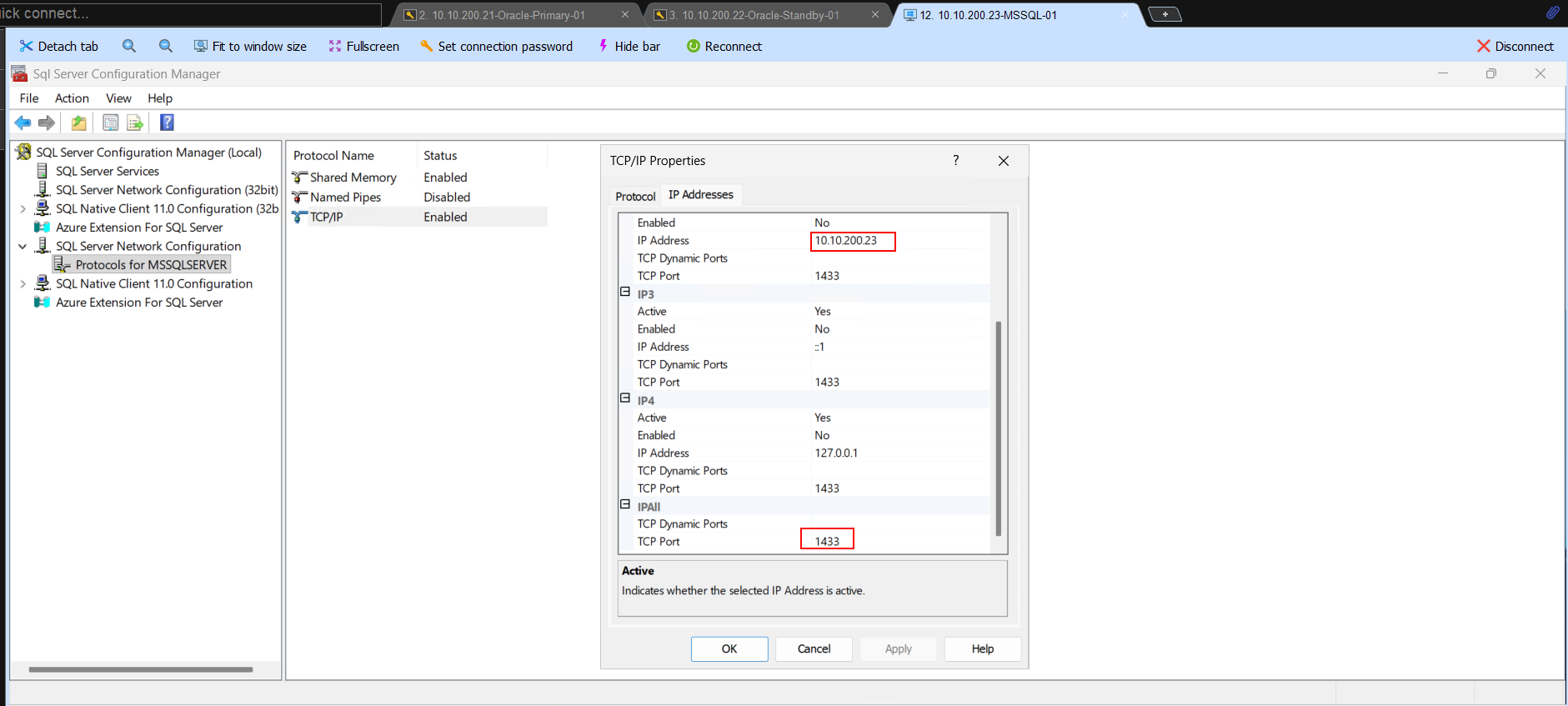Collapse SQL Server Network Configuration node
1568x706 pixels.
[x=23, y=247]
